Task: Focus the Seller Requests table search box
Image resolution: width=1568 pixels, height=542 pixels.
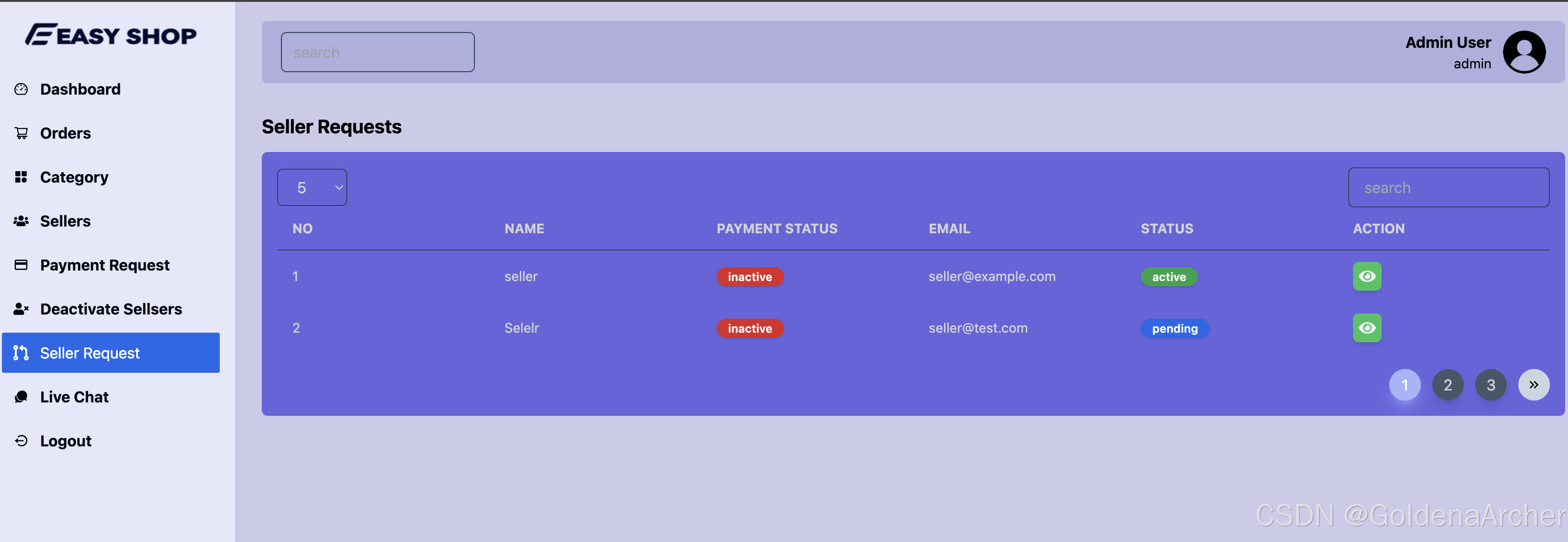Action: [x=1448, y=187]
